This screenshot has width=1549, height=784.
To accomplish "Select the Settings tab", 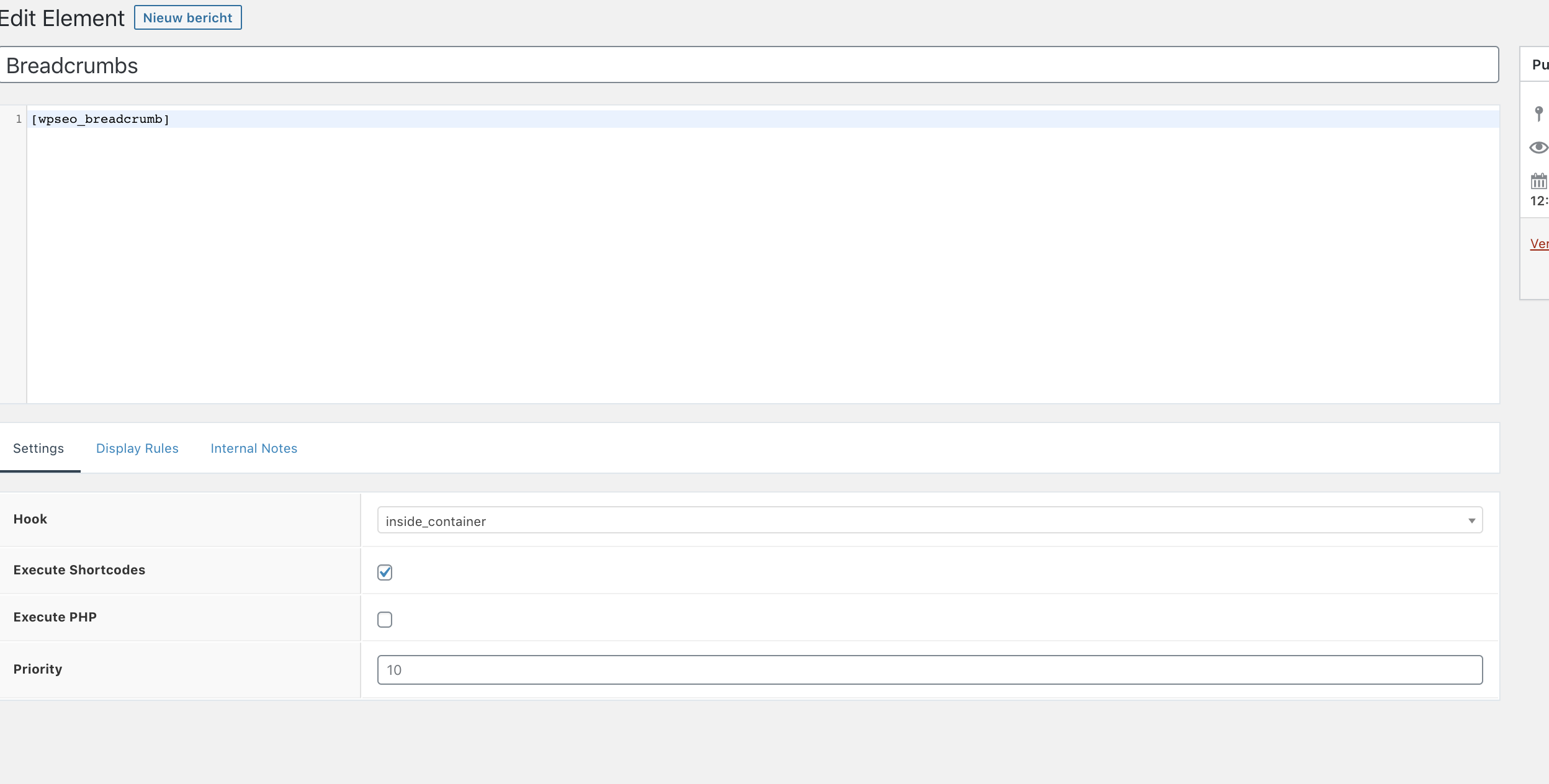I will click(38, 448).
